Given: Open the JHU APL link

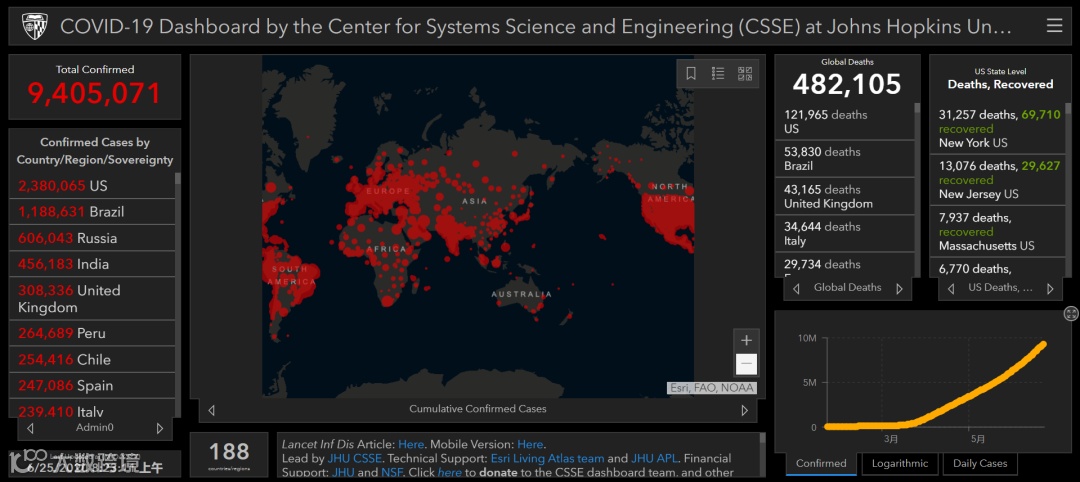Looking at the screenshot, I should pos(656,459).
